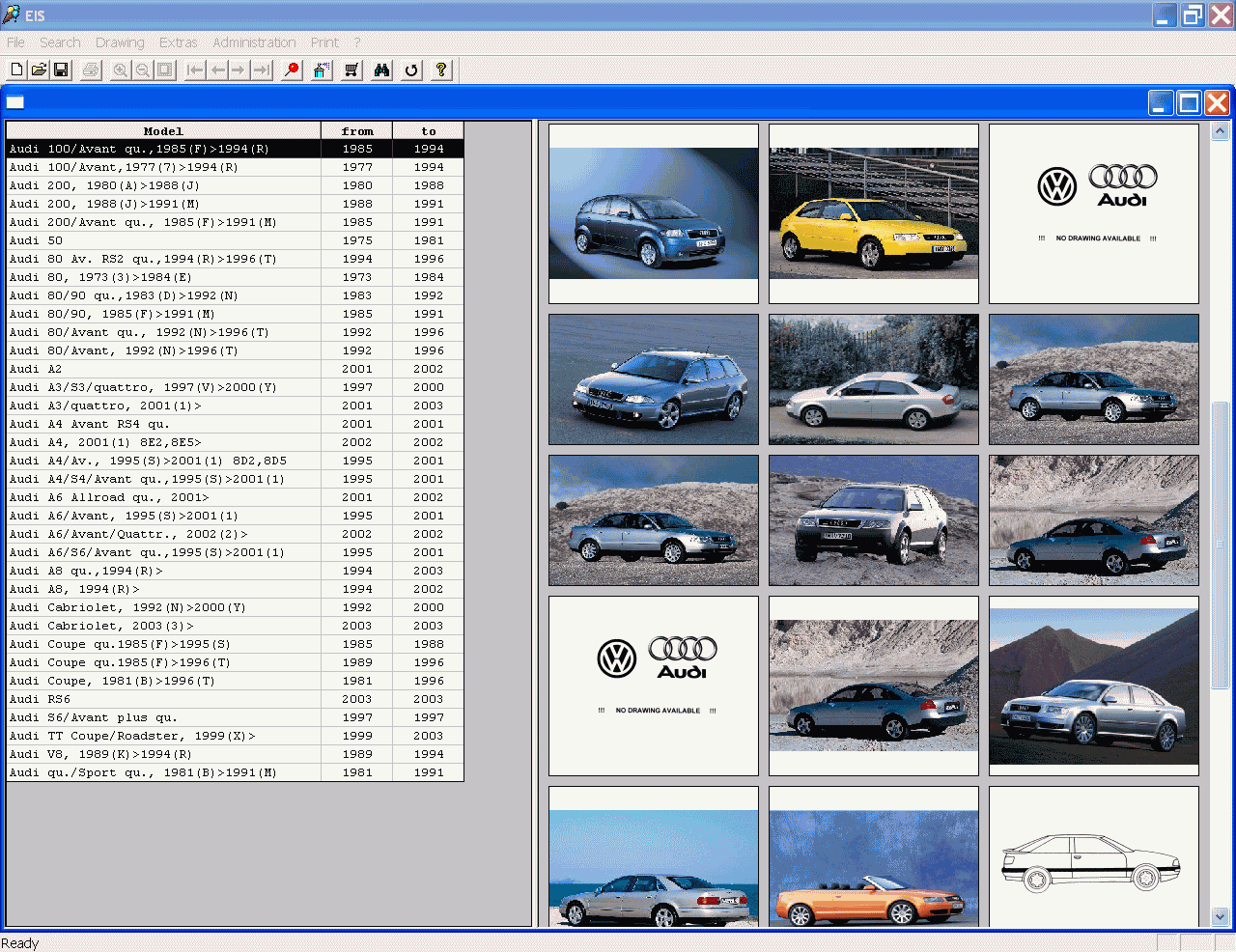This screenshot has height=952, width=1236.
Task: Open the File menu
Action: 15,42
